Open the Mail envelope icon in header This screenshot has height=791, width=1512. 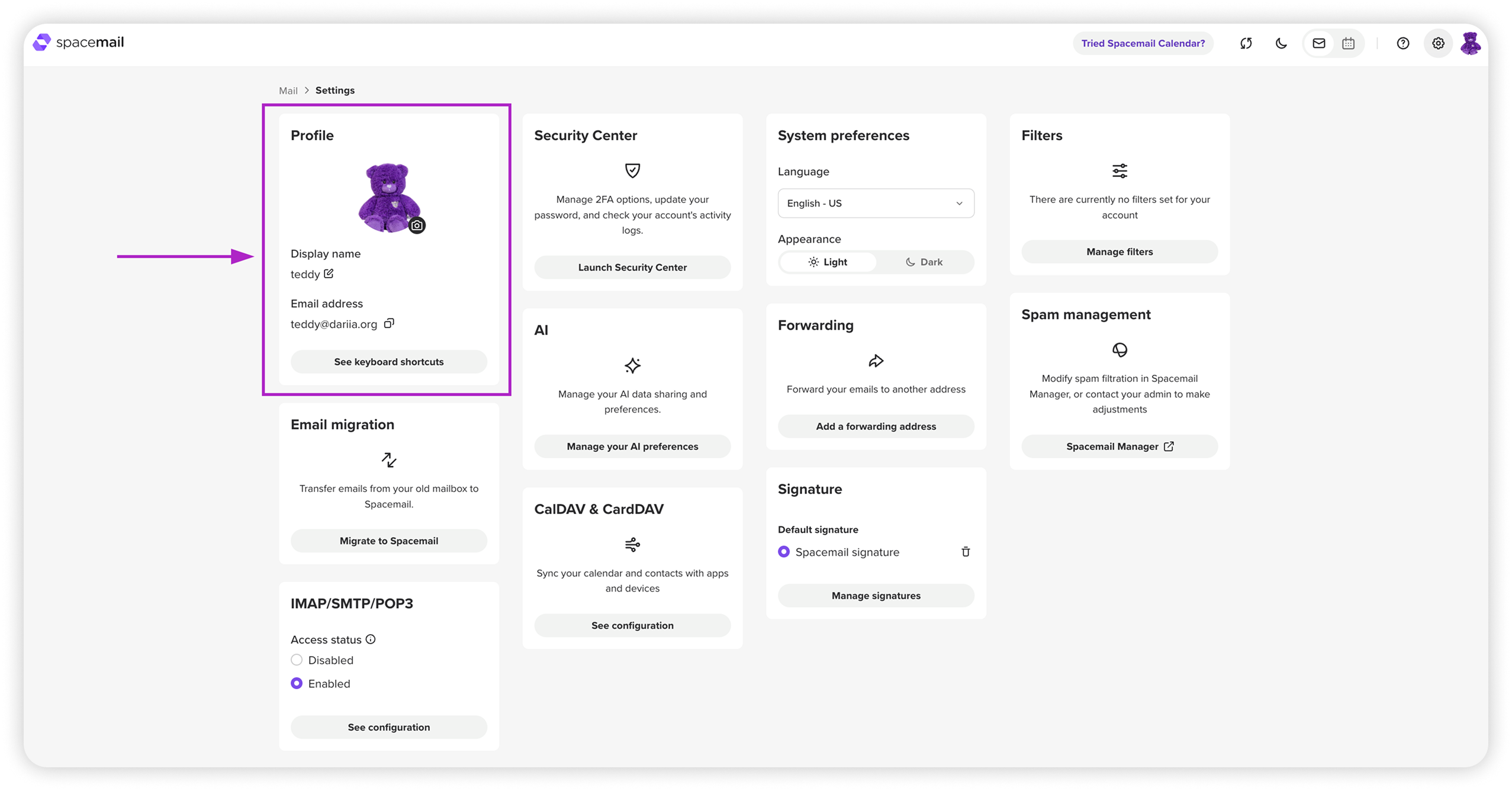1318,43
